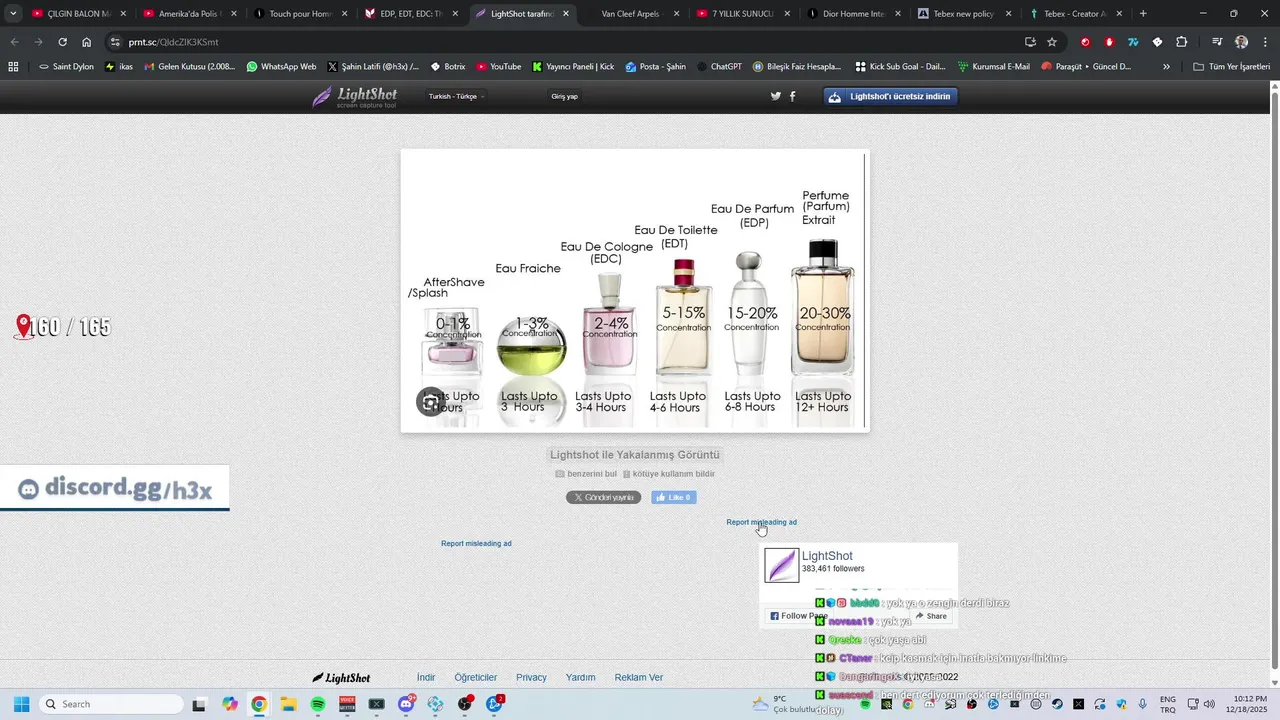Click the Facebook Like button

[x=674, y=497]
